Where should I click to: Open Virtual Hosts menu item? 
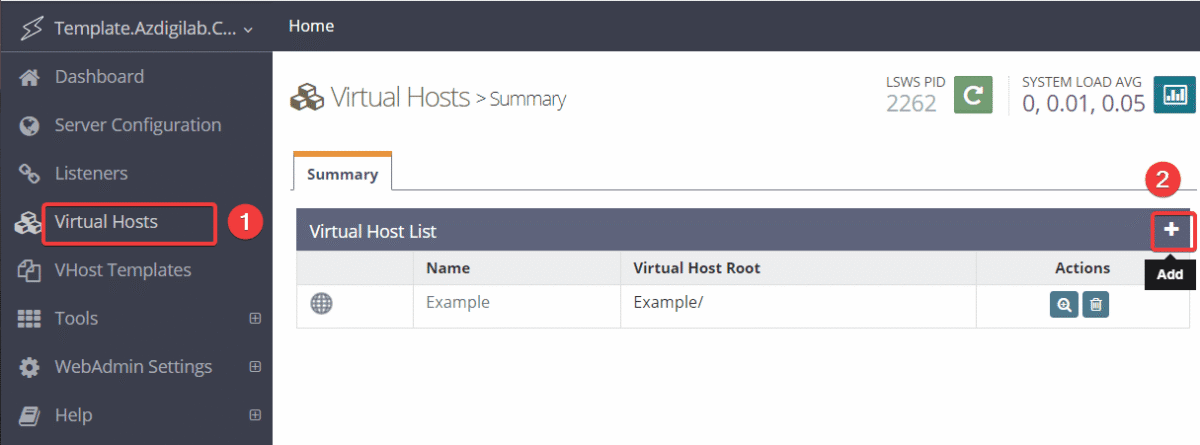pyautogui.click(x=106, y=222)
